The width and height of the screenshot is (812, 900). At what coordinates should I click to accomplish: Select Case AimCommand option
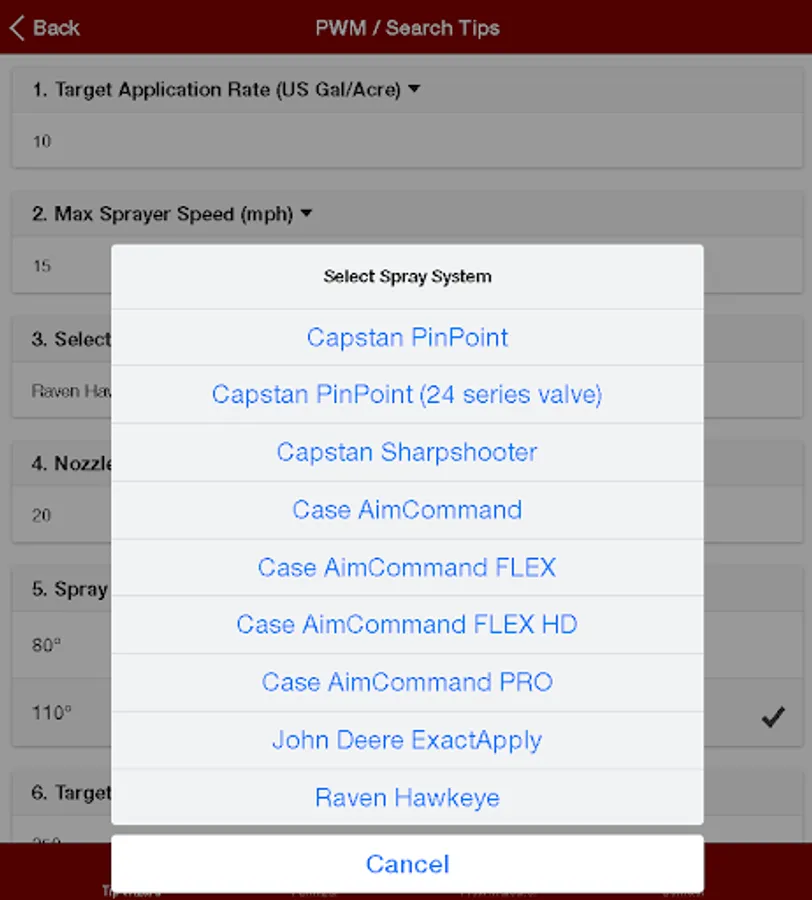click(407, 510)
